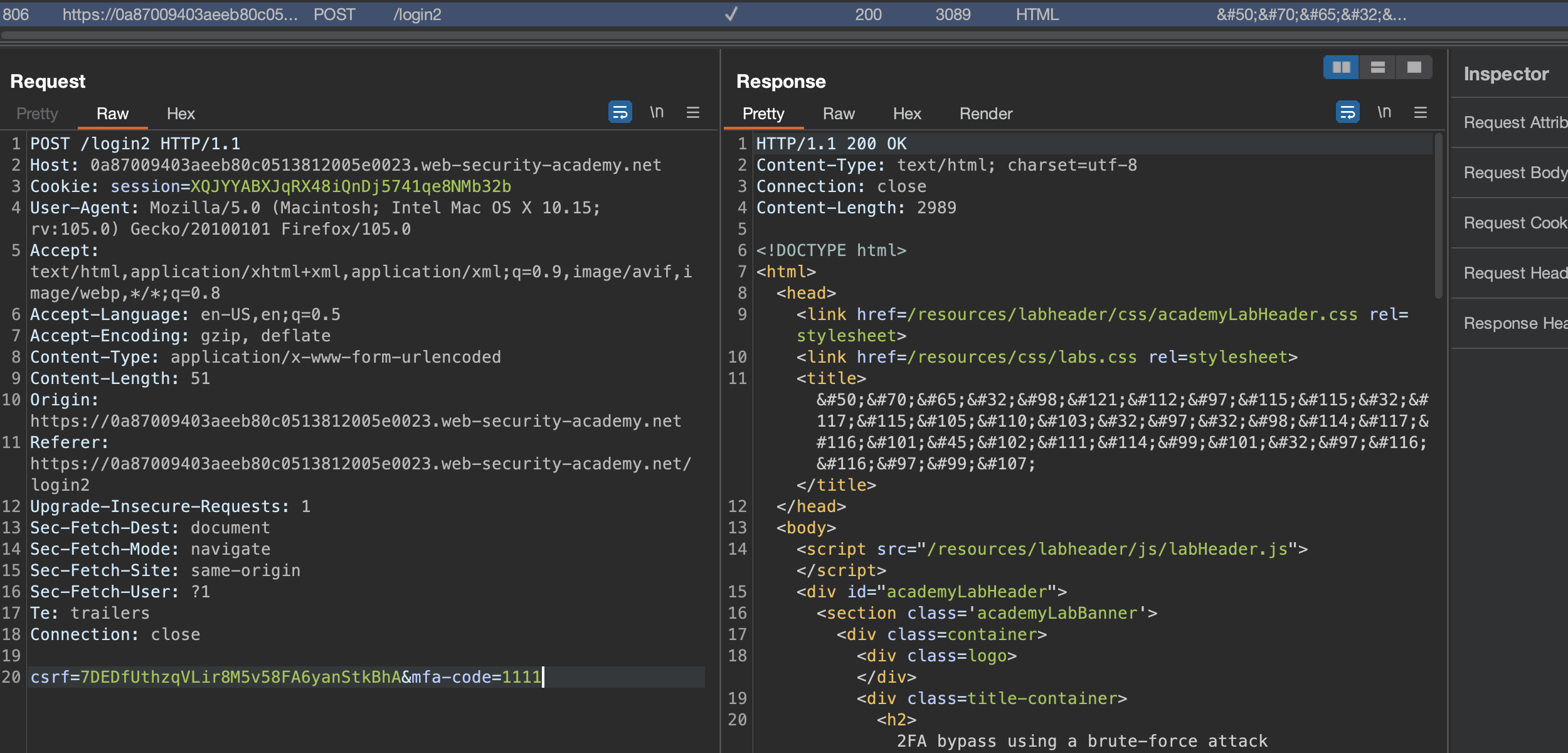Select history row 806 POST /login2
The width and height of the screenshot is (1568, 753).
pyautogui.click(x=784, y=14)
